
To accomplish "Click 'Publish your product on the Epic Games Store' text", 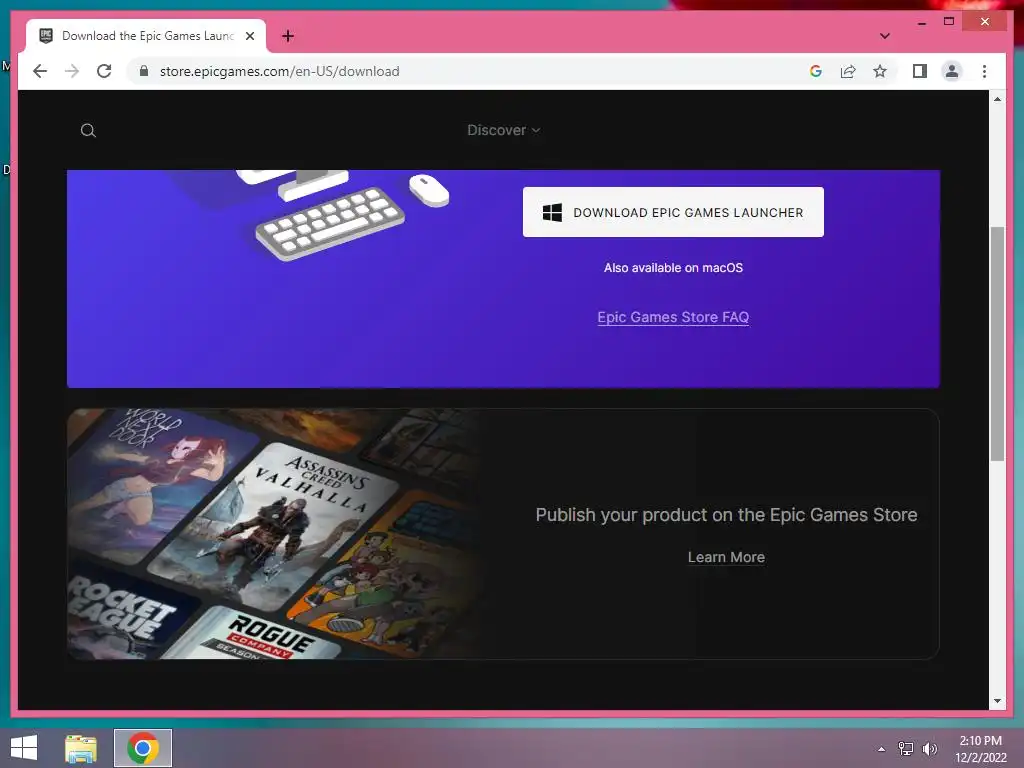I will coord(726,515).
